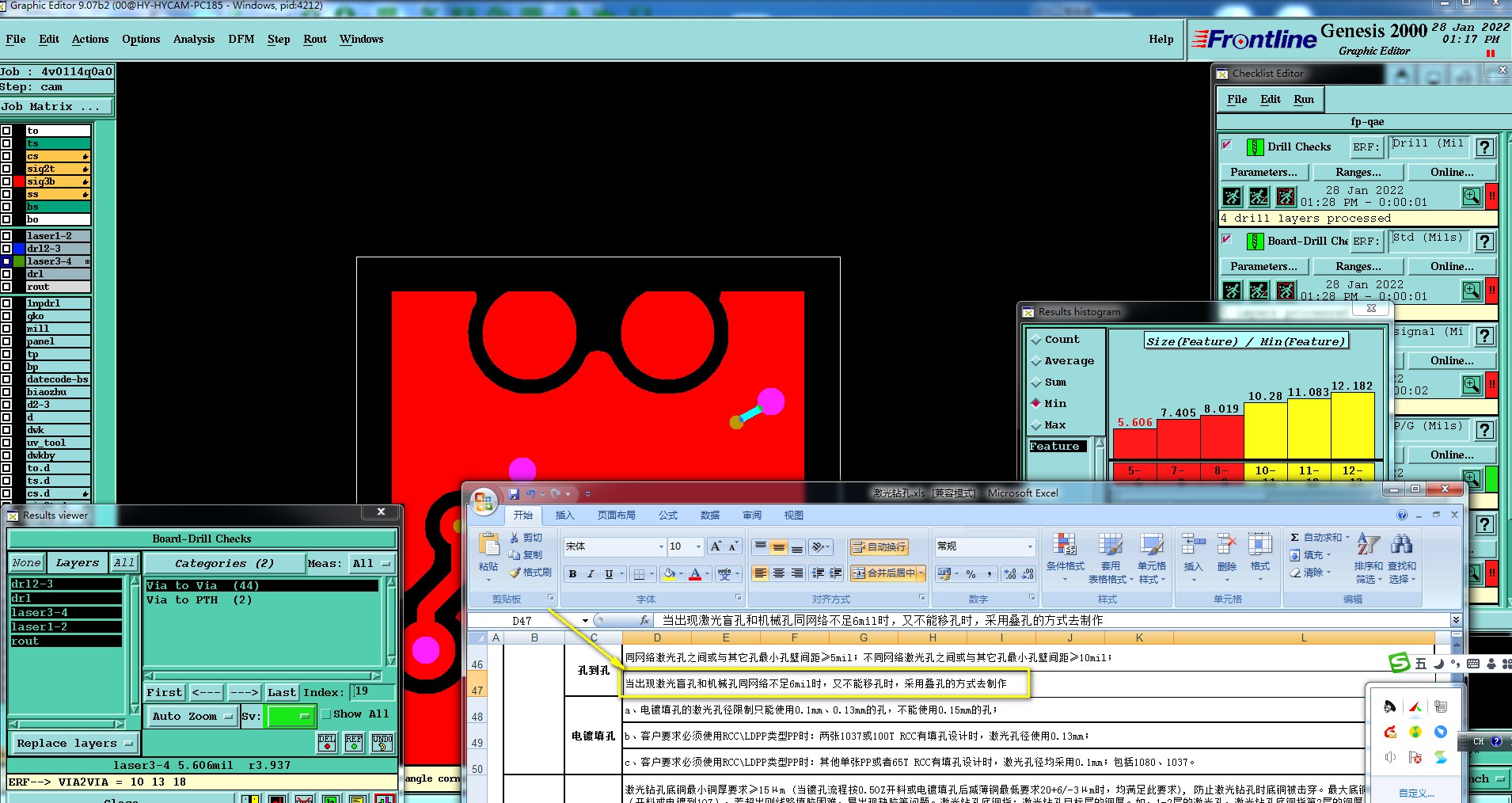Open the green Sv color dropdown
The height and width of the screenshot is (803, 1512).
[x=291, y=716]
